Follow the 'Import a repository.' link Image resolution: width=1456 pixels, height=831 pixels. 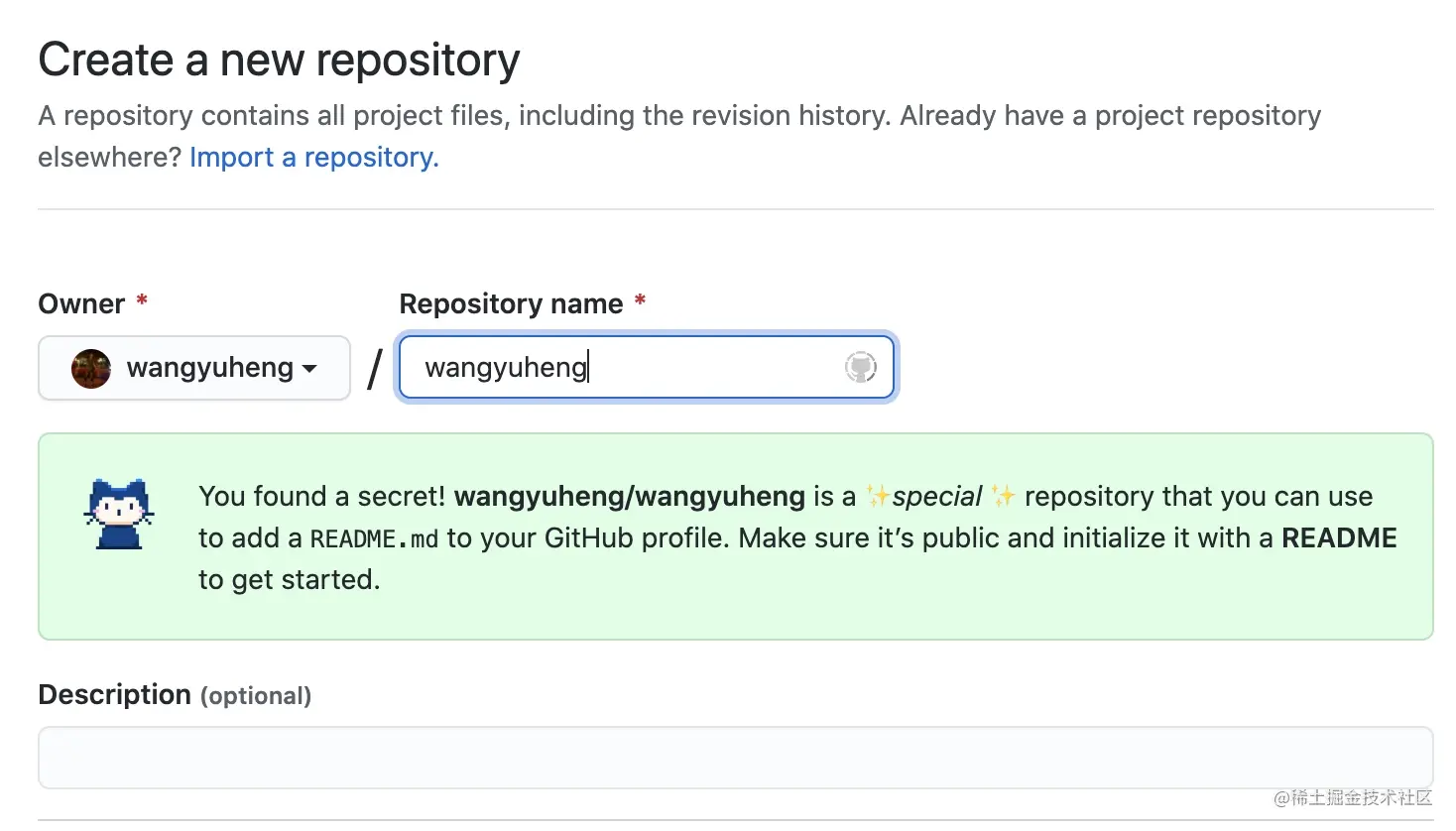pos(314,158)
